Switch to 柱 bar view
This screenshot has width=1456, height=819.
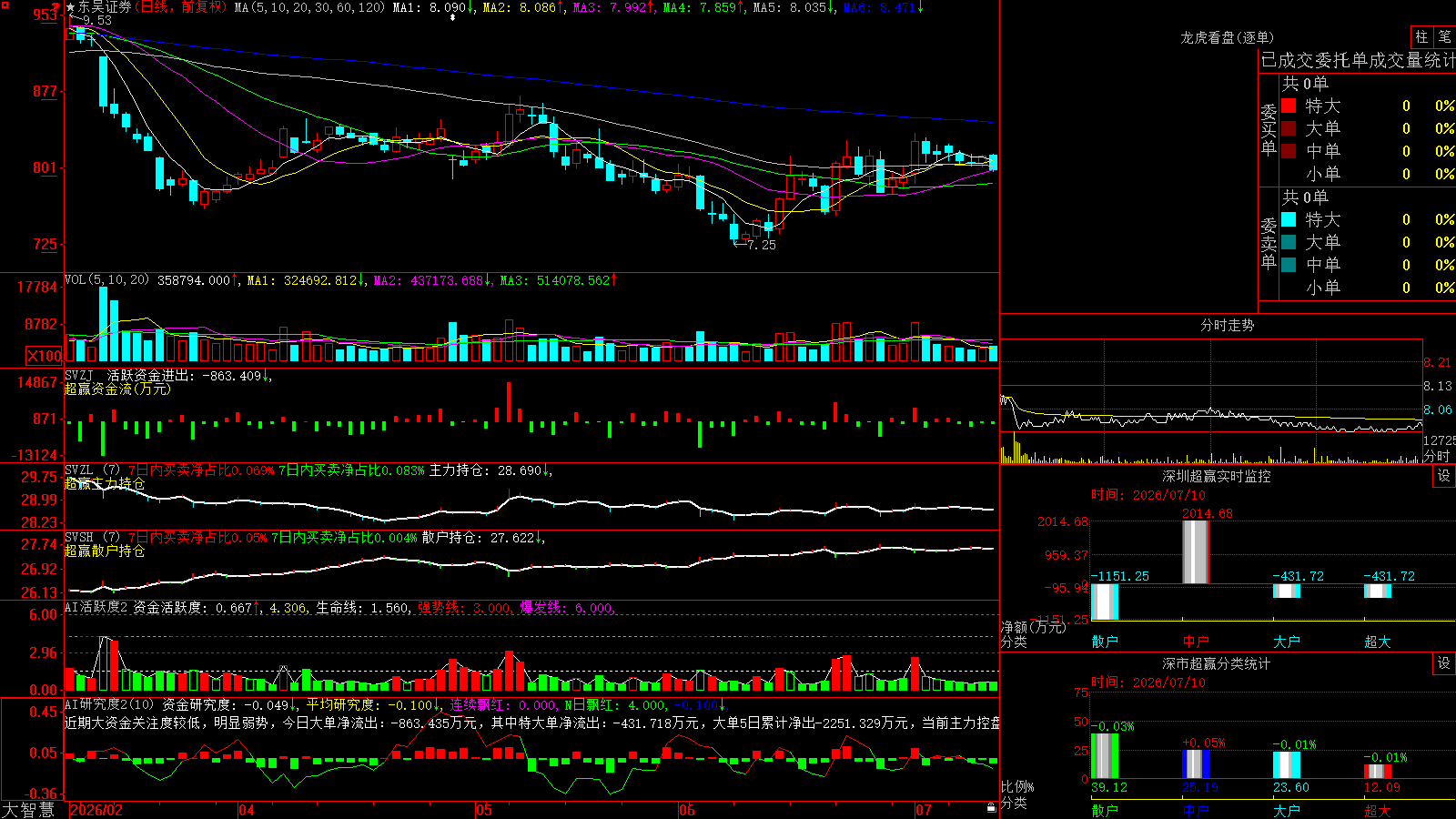[x=1421, y=37]
